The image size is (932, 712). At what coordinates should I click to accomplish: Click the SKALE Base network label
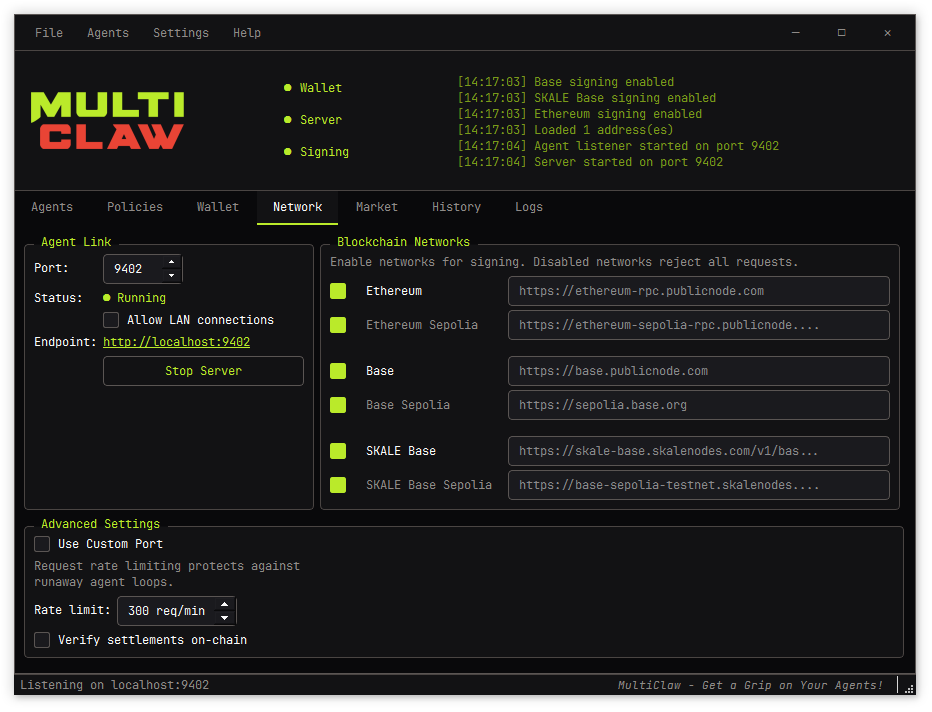(401, 450)
